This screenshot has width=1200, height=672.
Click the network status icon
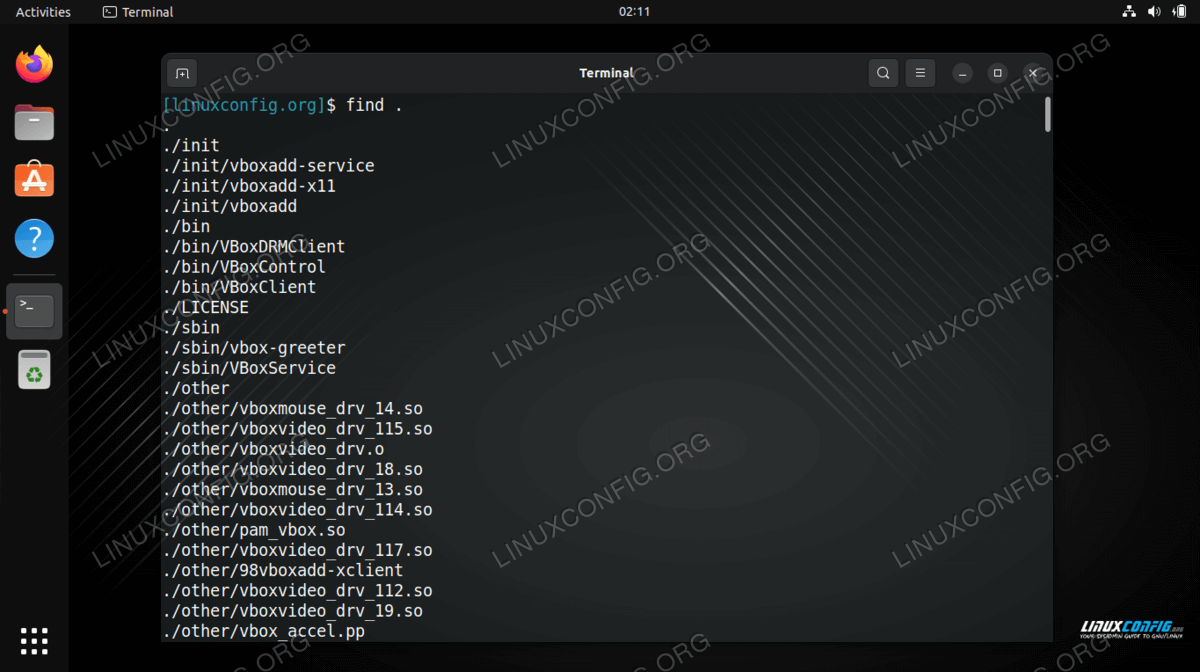pos(1129,12)
